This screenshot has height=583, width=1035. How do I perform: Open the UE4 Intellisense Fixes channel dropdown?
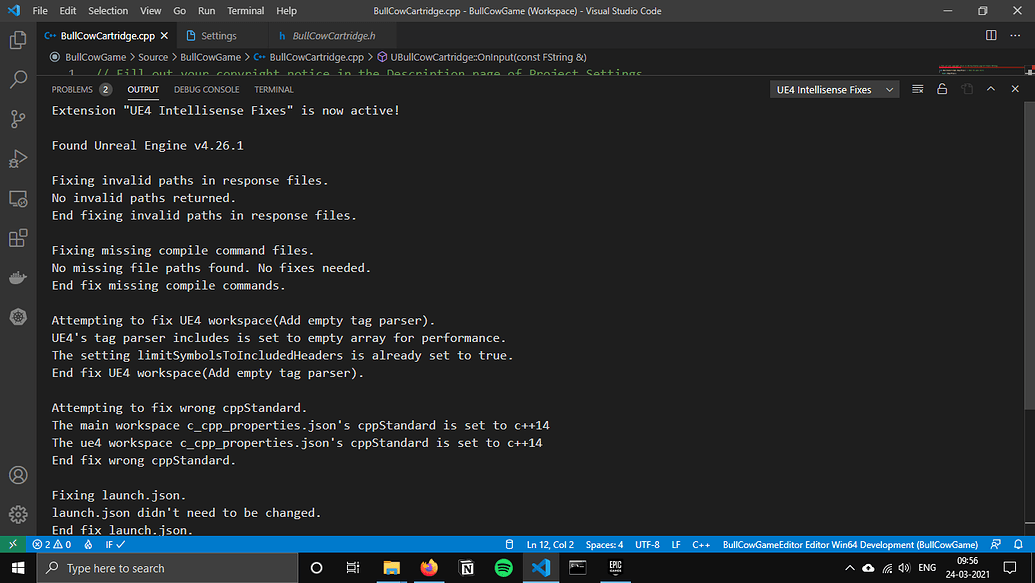pos(833,89)
